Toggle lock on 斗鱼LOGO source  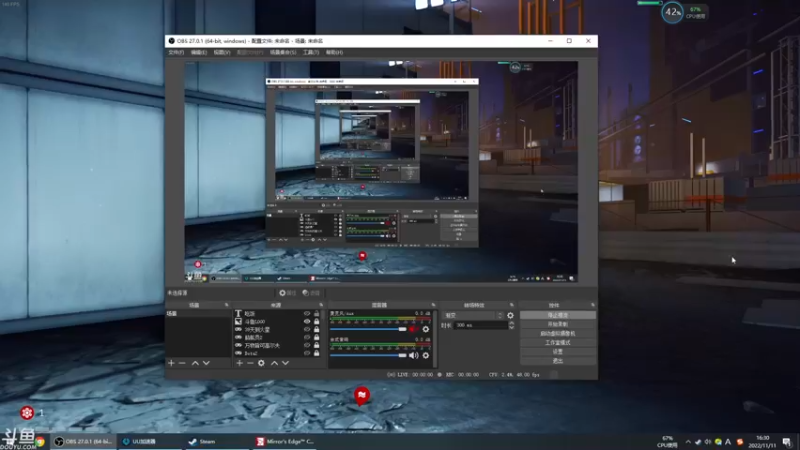pos(316,321)
